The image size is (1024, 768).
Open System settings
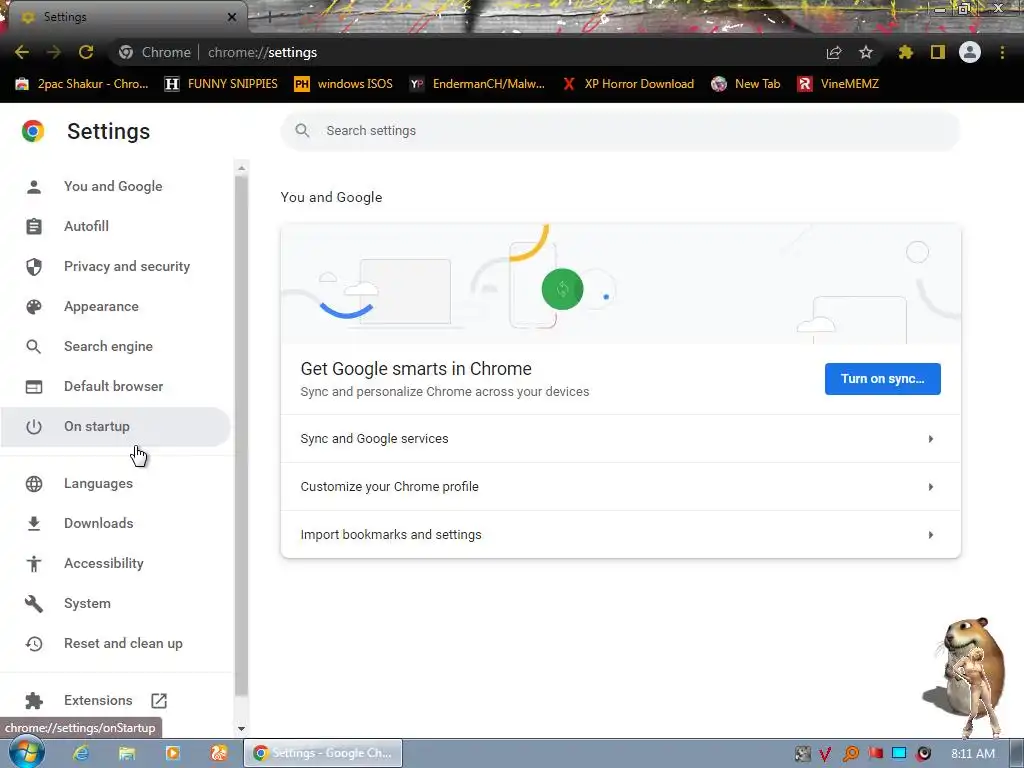pyautogui.click(x=115, y=603)
